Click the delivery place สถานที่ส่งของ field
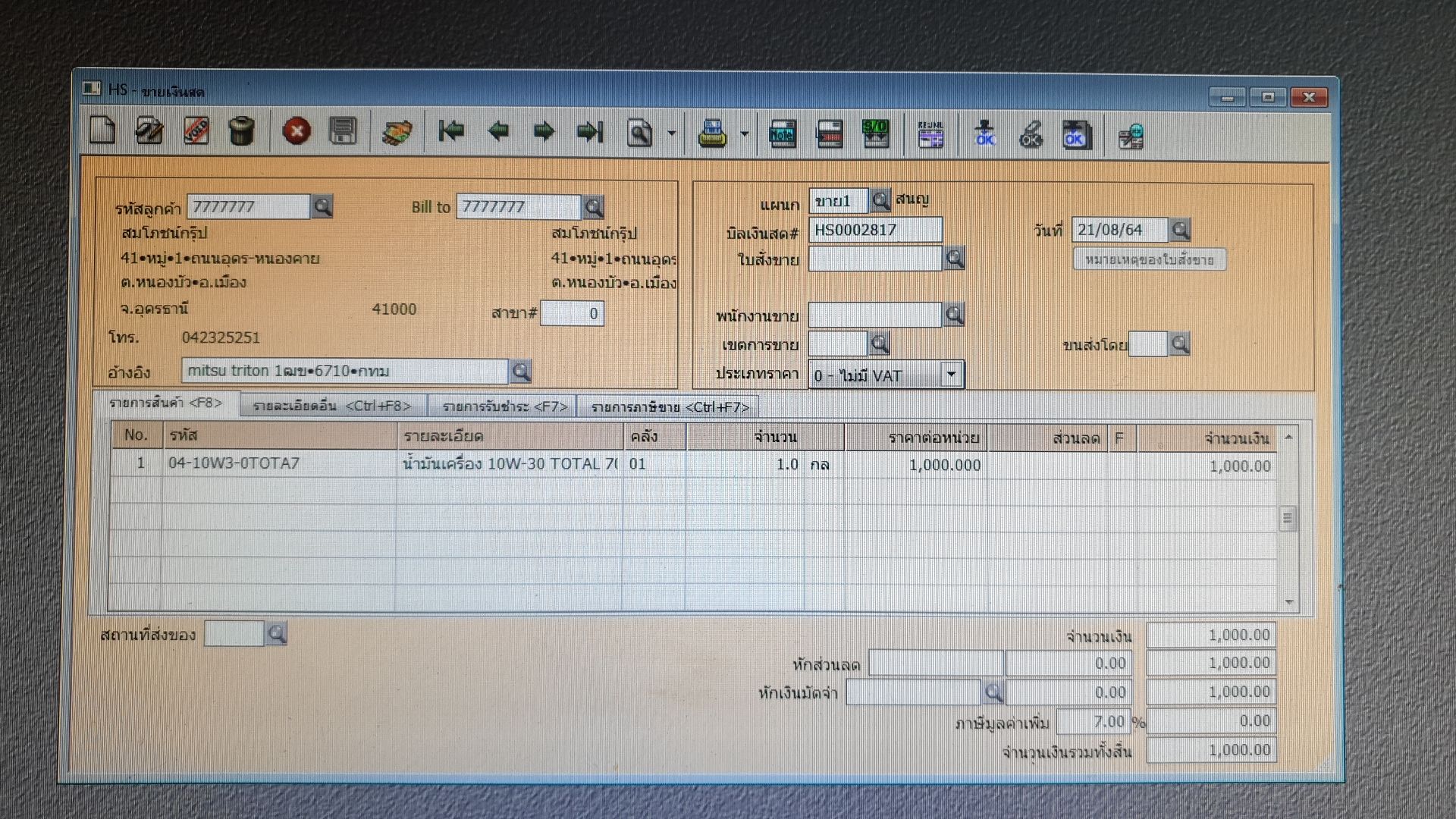 [x=234, y=633]
